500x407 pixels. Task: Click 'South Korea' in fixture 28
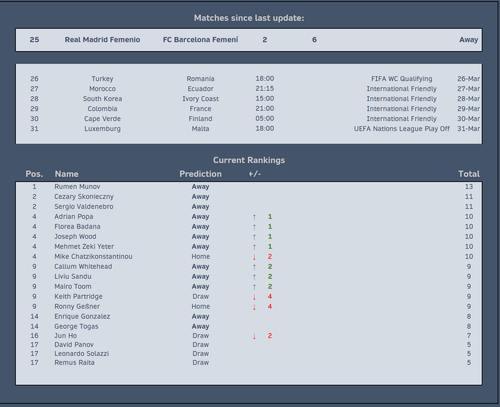(102, 99)
